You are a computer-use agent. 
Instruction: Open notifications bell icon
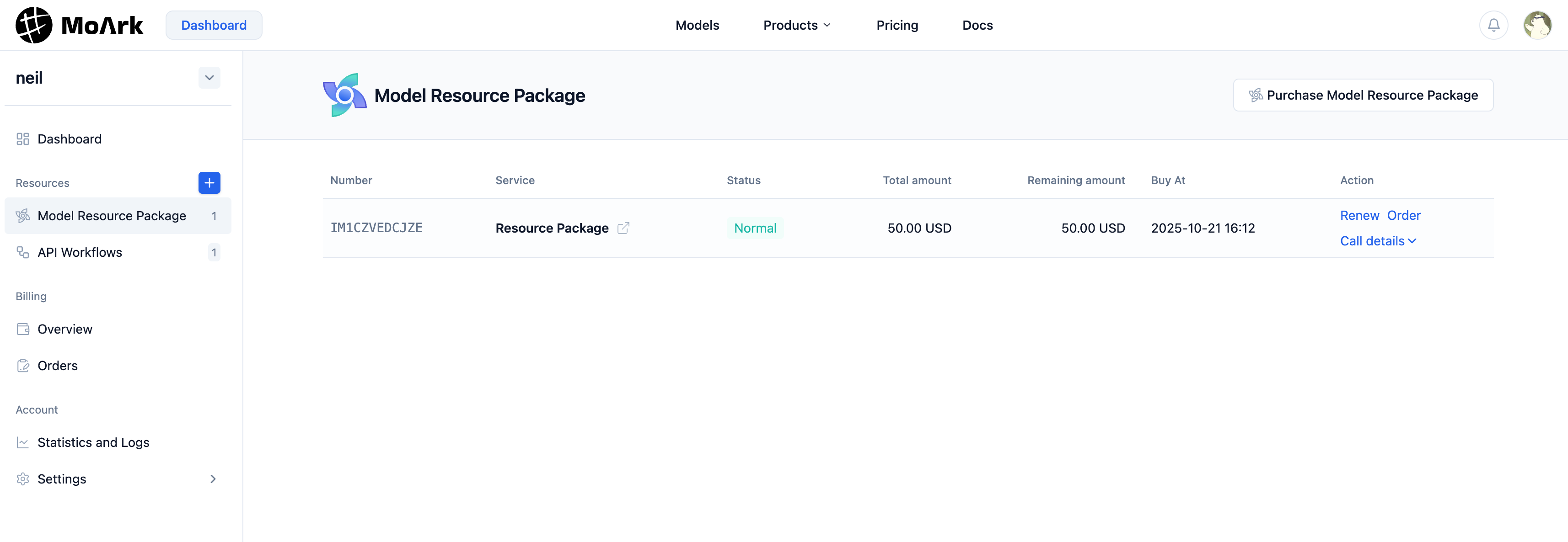point(1493,25)
